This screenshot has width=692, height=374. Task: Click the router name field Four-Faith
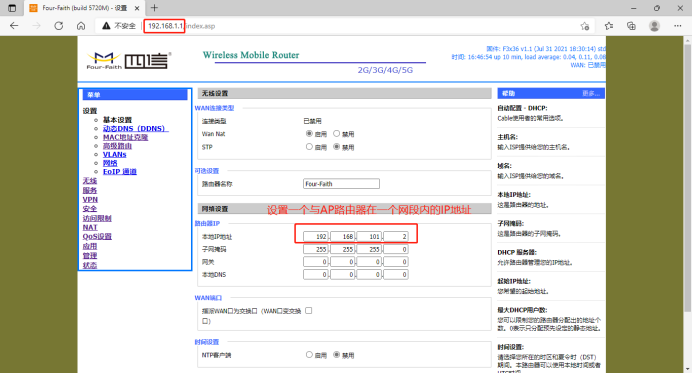(341, 184)
